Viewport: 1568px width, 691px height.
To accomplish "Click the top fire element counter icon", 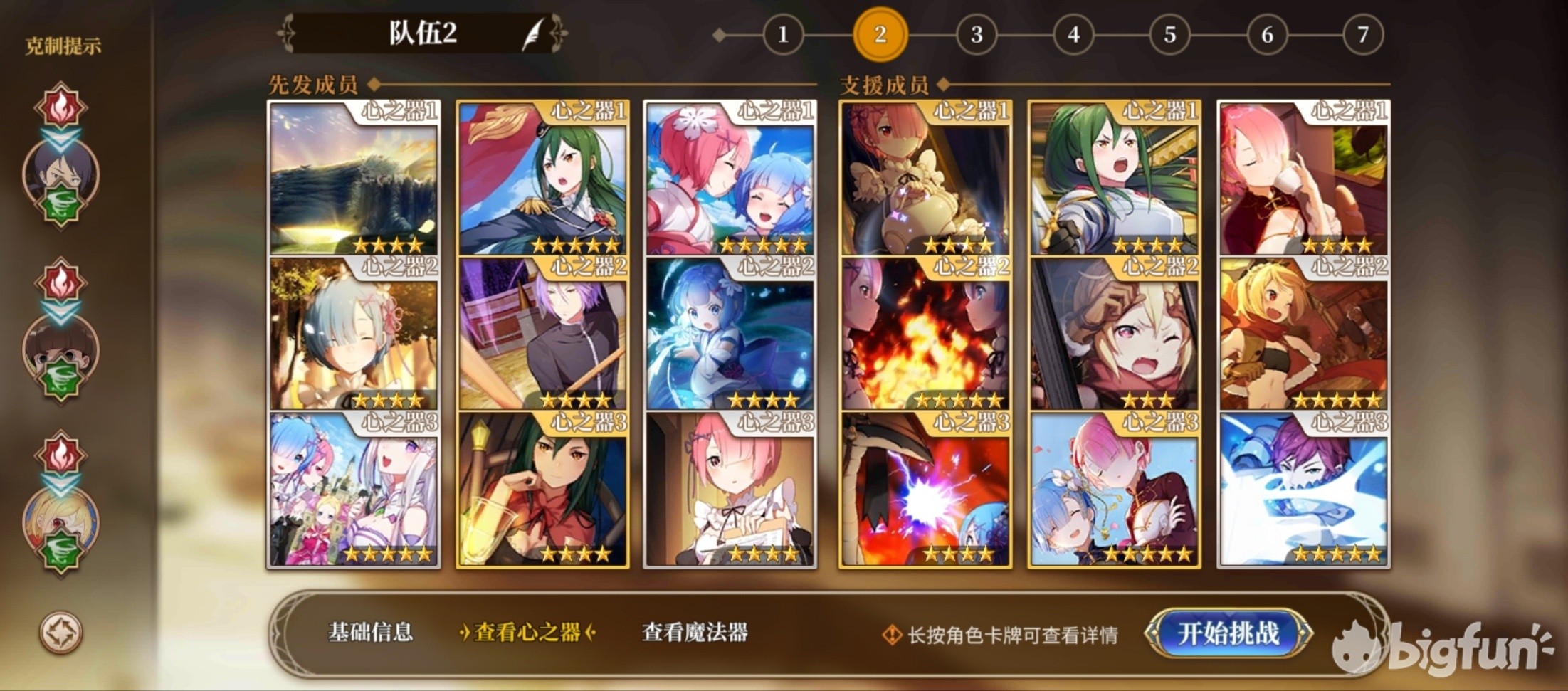I will pyautogui.click(x=61, y=106).
